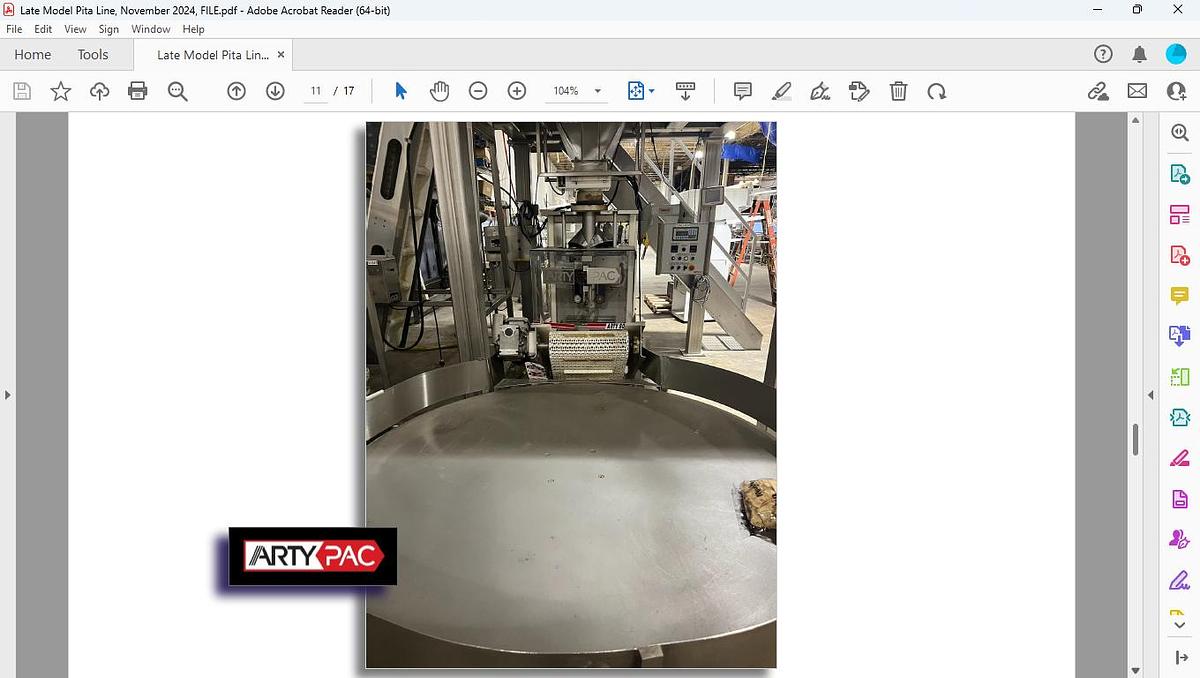Switch to the Home tab
The image size is (1200, 678).
coord(31,54)
